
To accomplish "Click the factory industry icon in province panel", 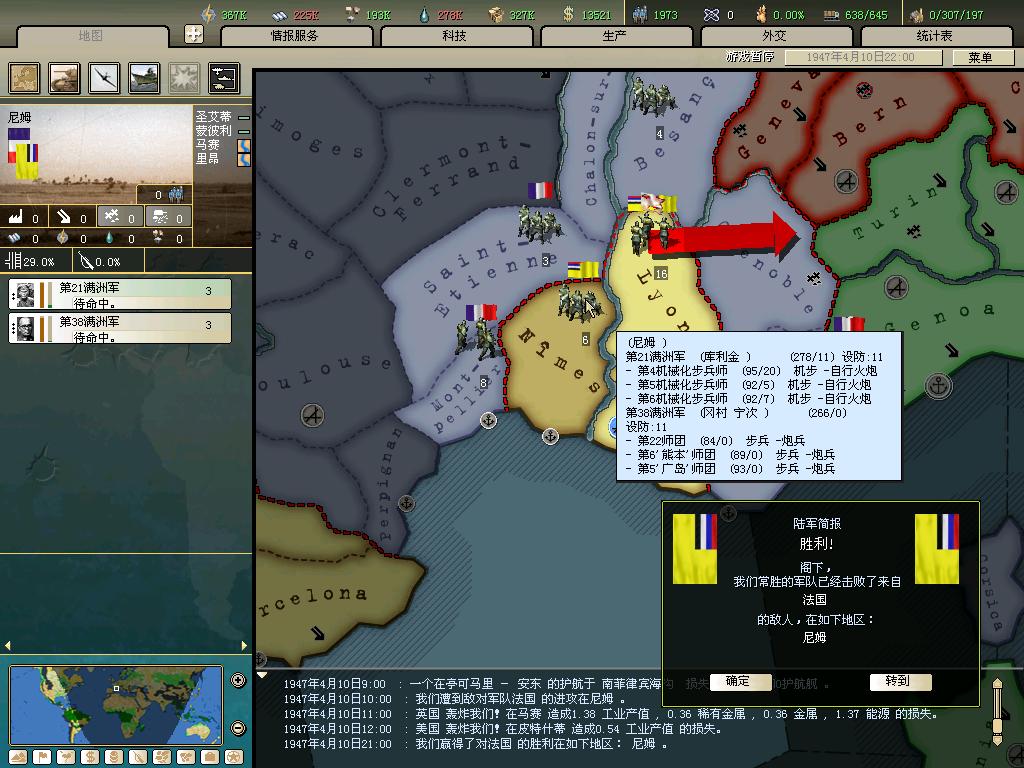I will (x=16, y=216).
